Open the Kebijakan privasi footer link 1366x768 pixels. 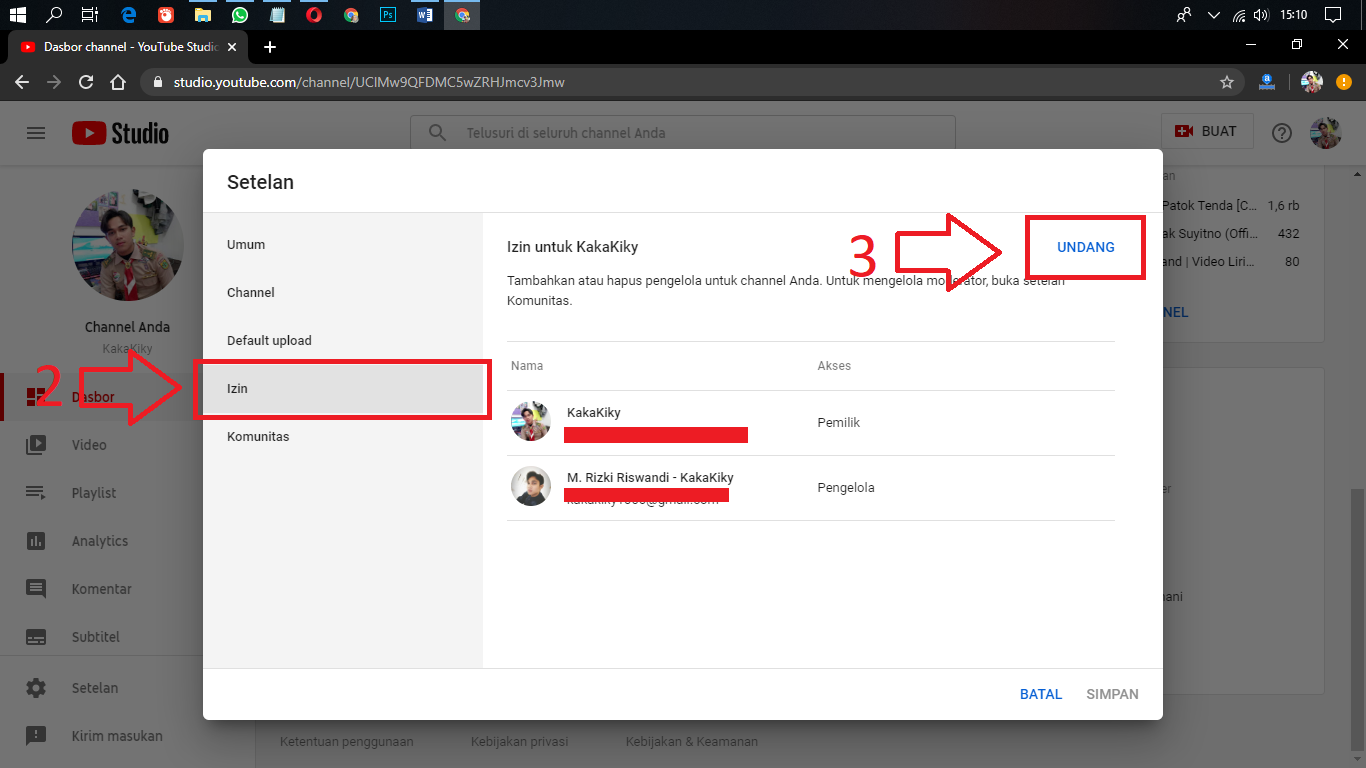click(520, 742)
